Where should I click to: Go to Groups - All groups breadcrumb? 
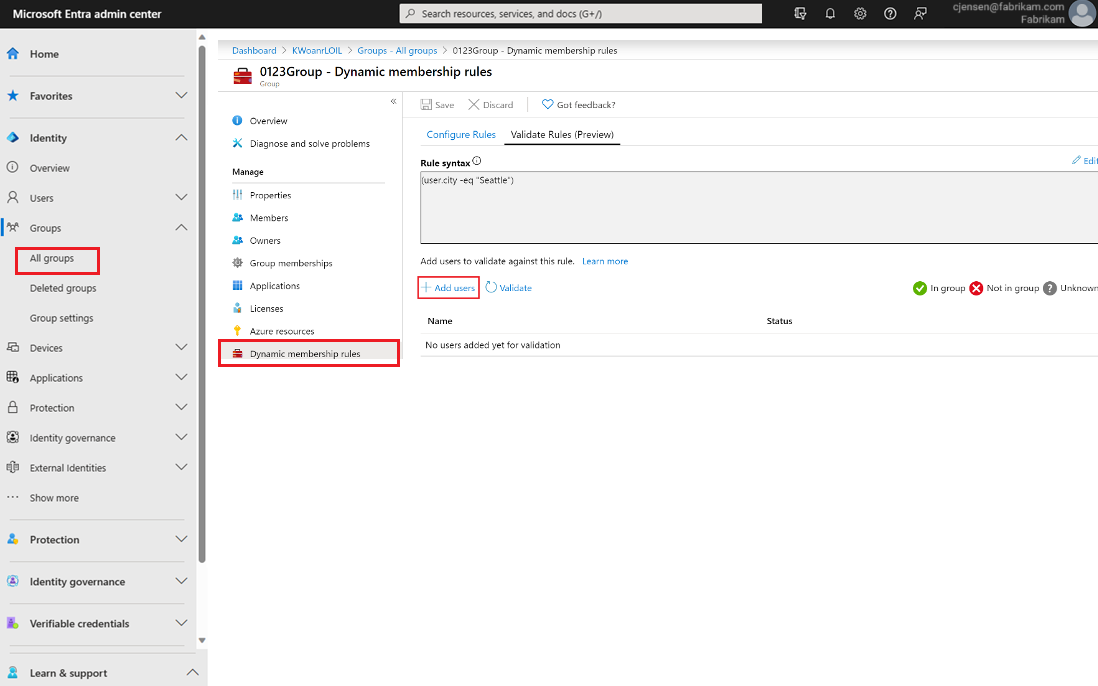[397, 50]
